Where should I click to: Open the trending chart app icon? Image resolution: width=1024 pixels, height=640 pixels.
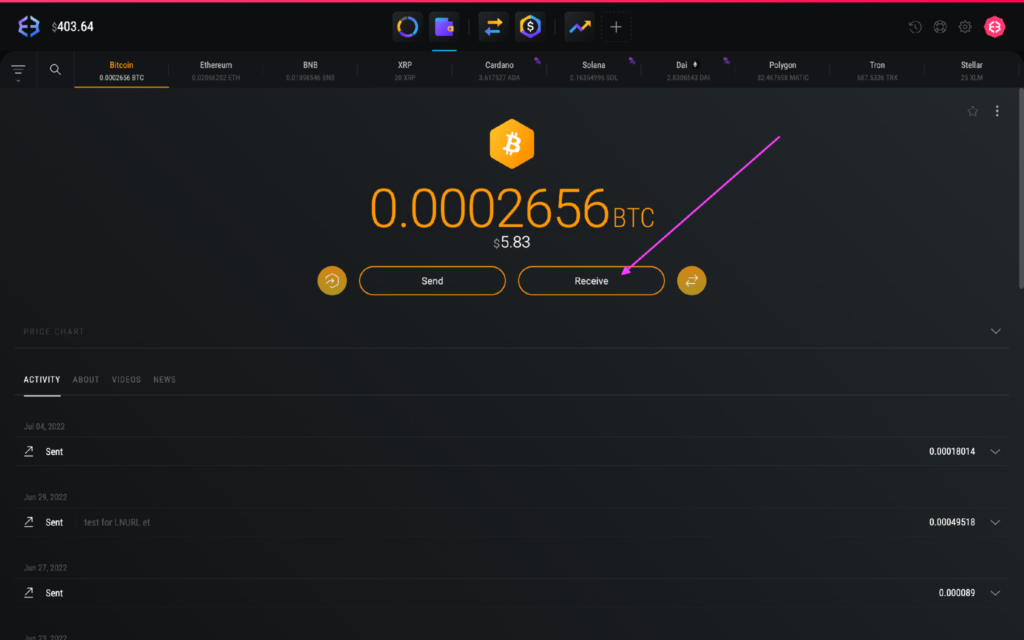click(579, 27)
